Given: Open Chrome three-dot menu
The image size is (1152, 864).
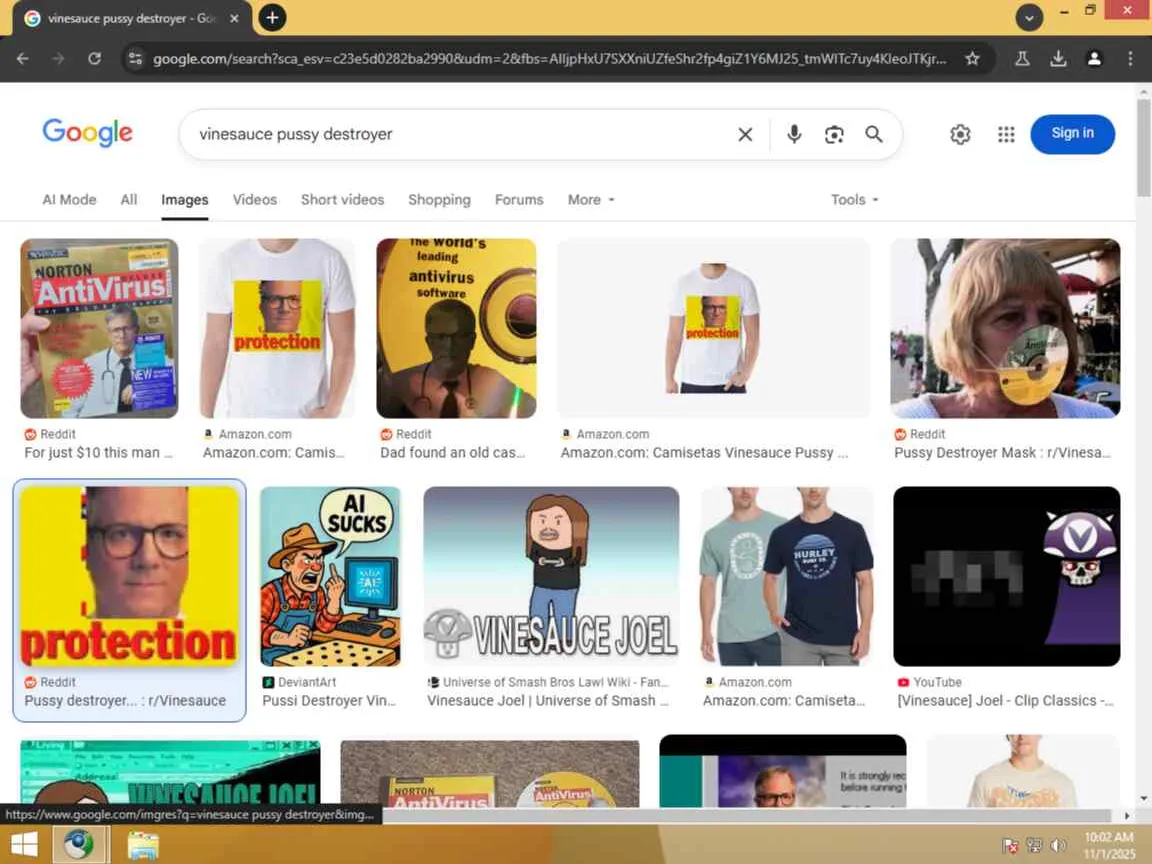Looking at the screenshot, I should [1130, 59].
